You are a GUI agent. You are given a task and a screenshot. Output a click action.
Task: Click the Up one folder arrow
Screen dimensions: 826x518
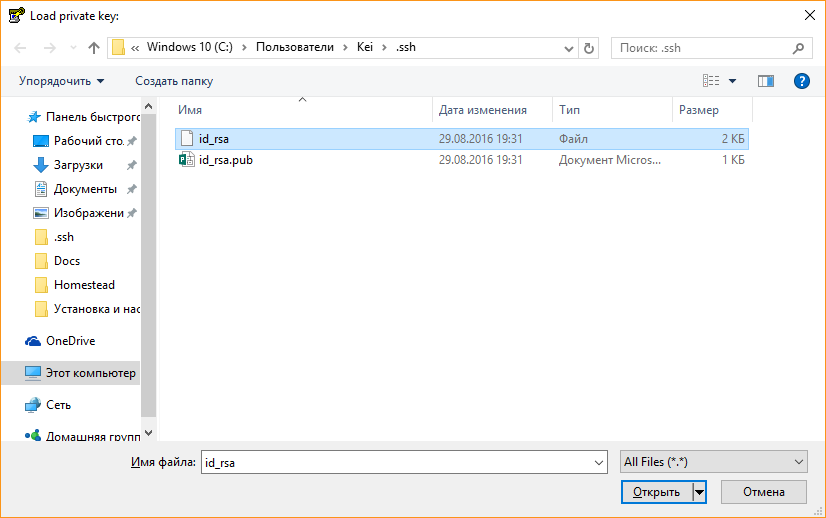click(x=94, y=48)
